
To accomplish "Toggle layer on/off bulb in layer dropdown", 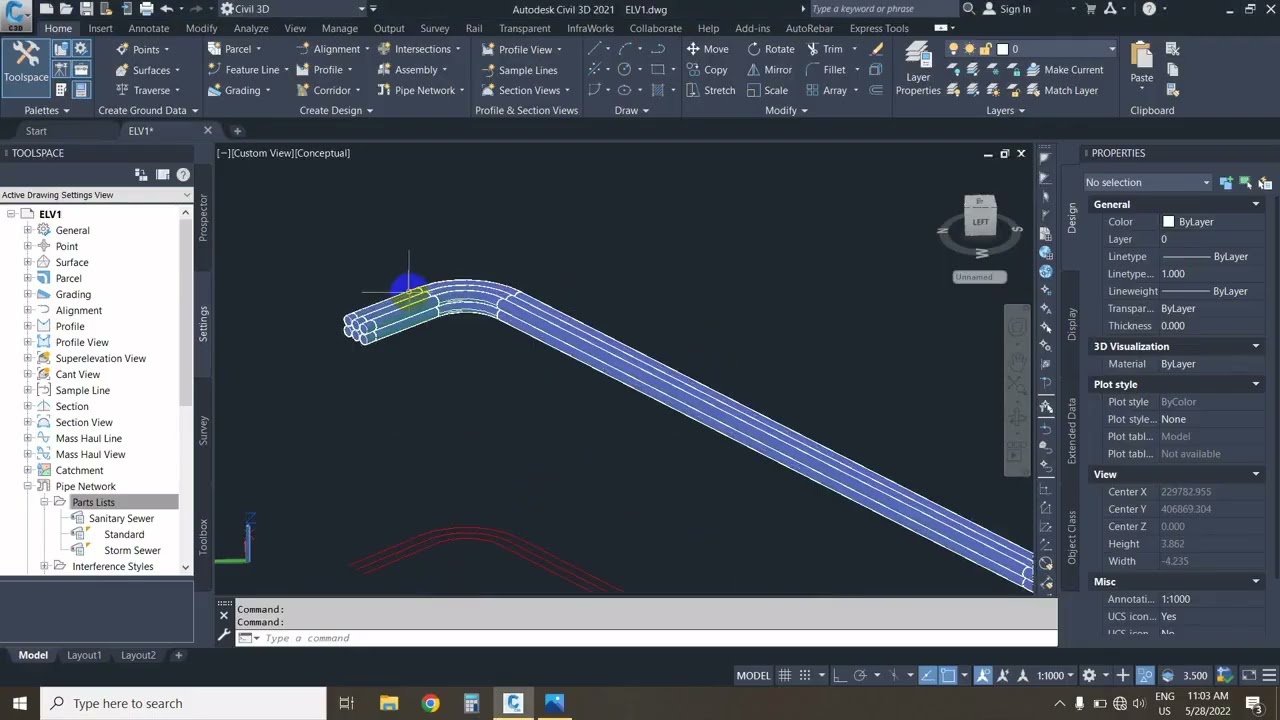I will (954, 49).
